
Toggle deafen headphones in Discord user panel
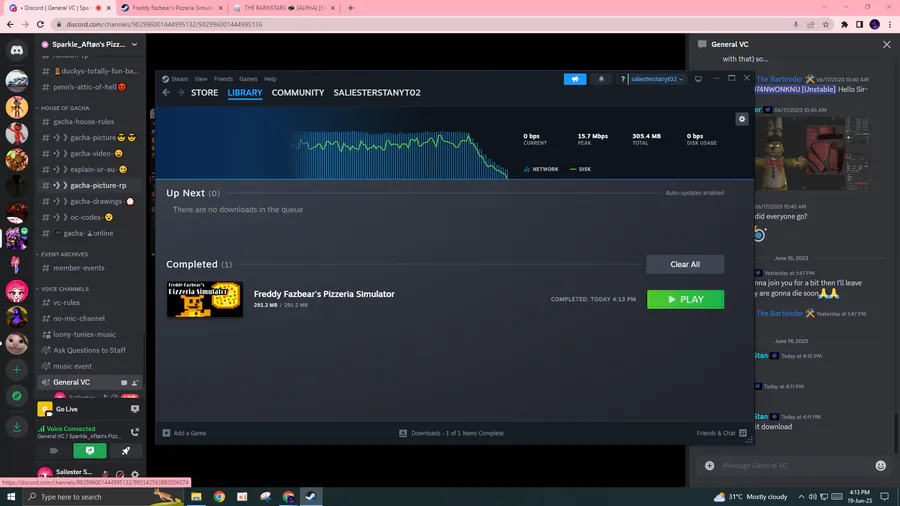pyautogui.click(x=120, y=474)
